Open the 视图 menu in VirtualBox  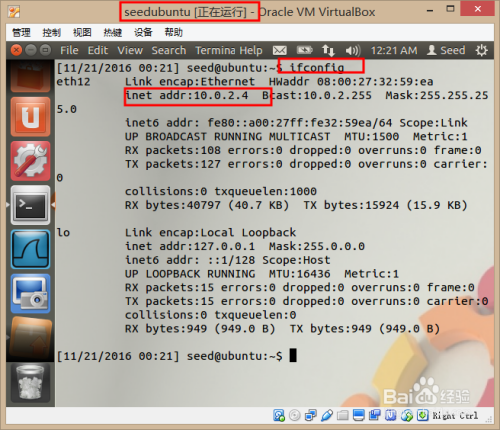point(82,32)
